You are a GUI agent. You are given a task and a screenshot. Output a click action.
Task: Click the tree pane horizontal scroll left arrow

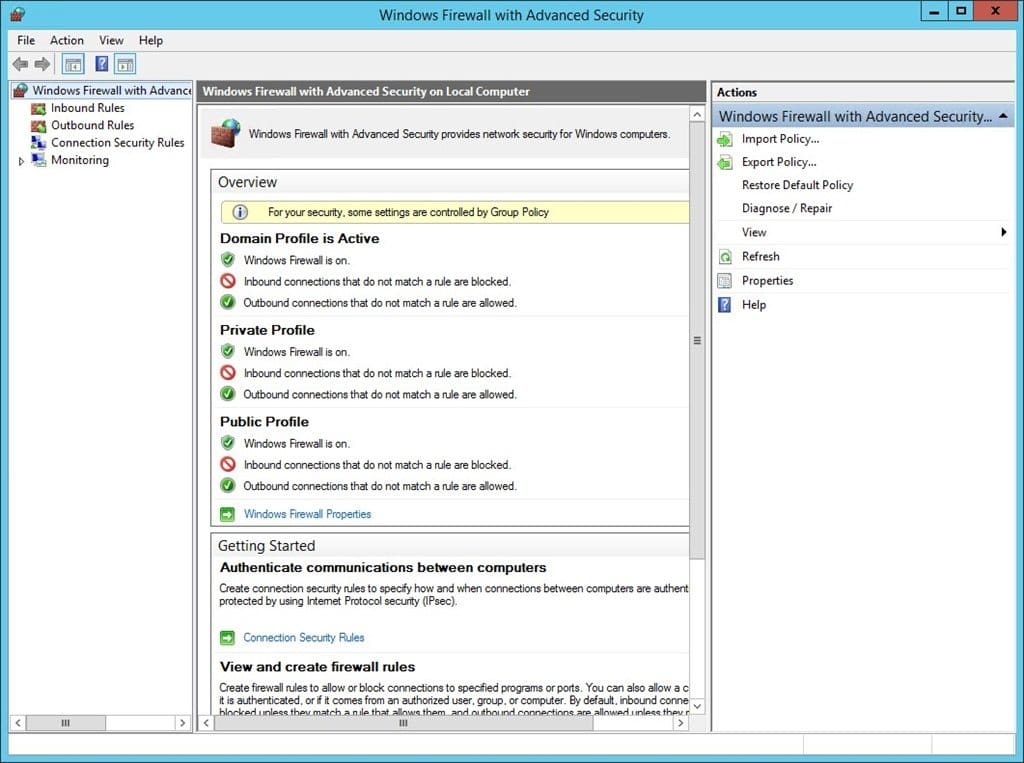coord(18,723)
